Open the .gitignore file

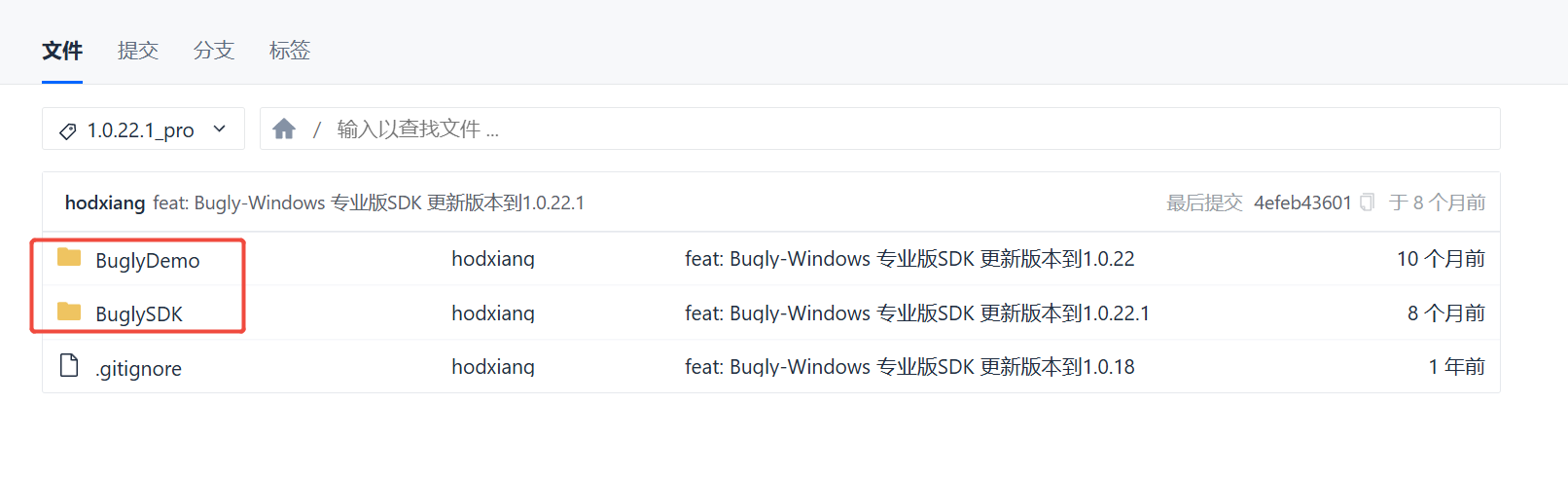pyautogui.click(x=139, y=369)
